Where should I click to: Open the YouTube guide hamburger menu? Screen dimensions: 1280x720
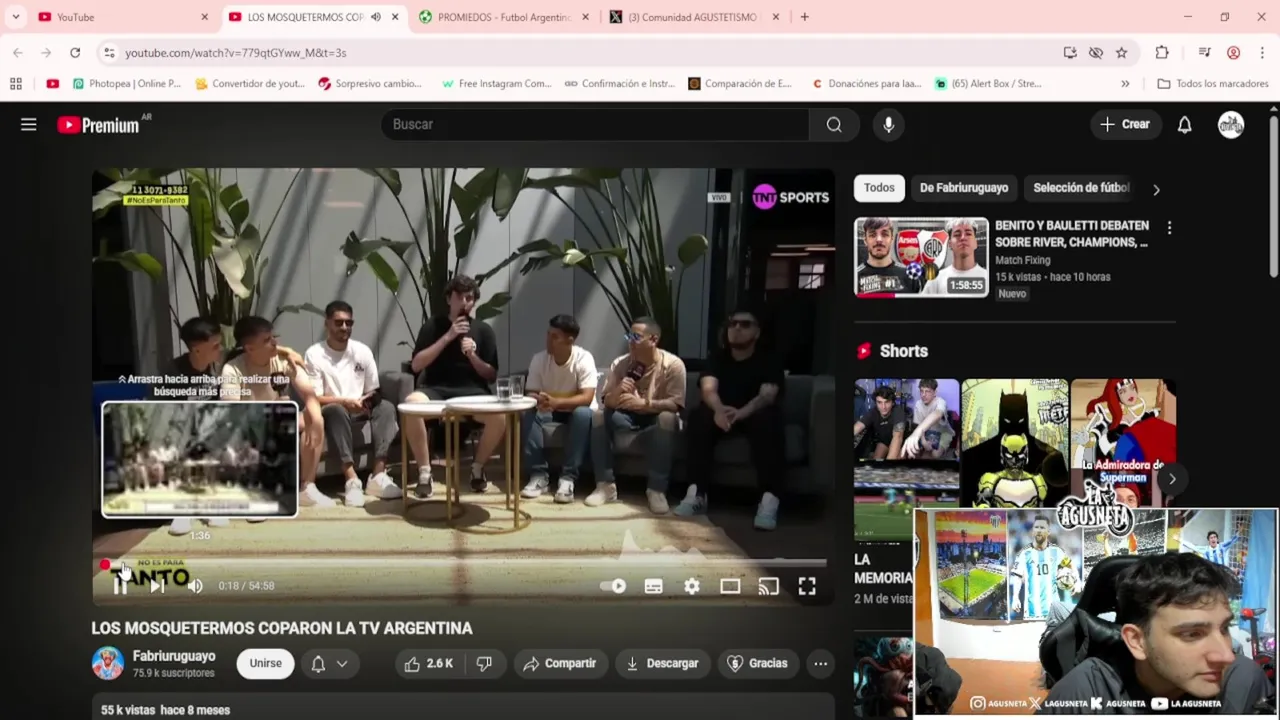[28, 124]
